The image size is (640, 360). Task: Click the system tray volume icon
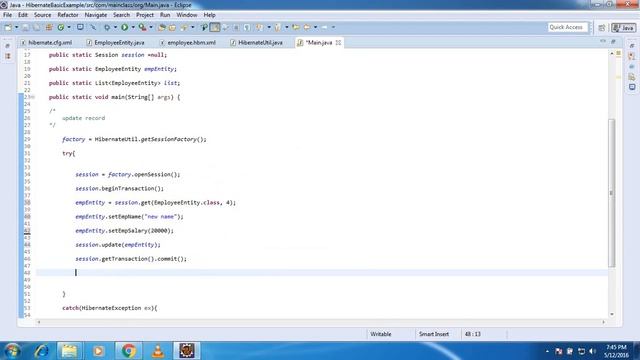(593, 351)
